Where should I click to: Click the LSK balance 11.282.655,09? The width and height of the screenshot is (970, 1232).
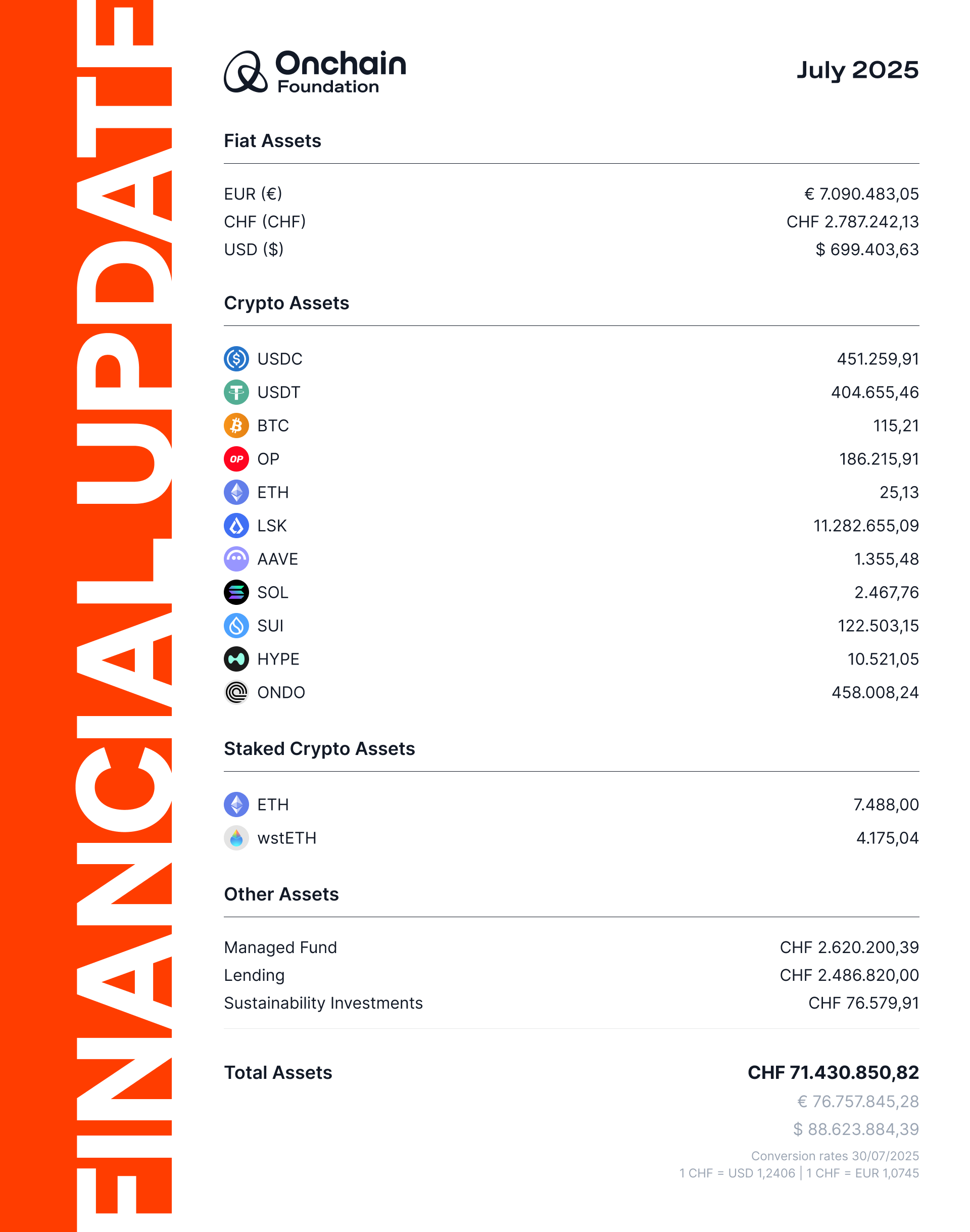coord(866,526)
